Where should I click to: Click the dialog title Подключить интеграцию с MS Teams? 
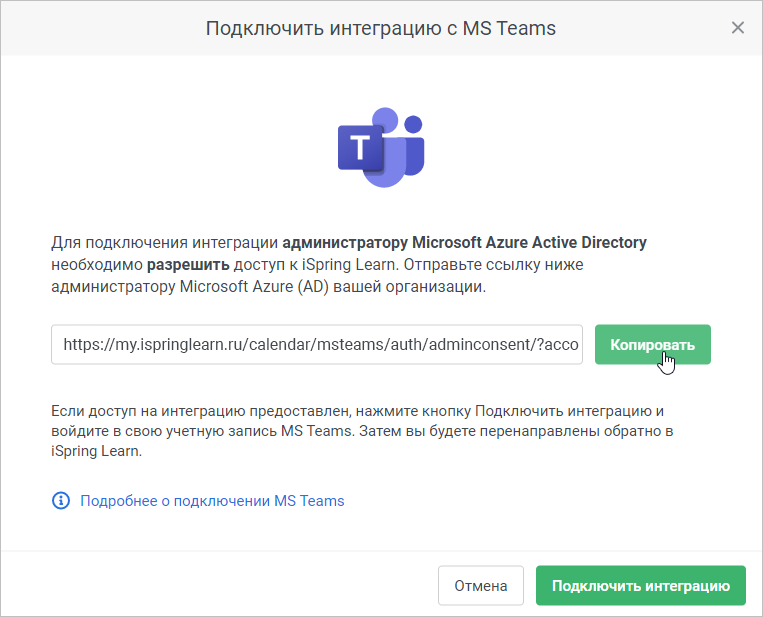pyautogui.click(x=381, y=28)
